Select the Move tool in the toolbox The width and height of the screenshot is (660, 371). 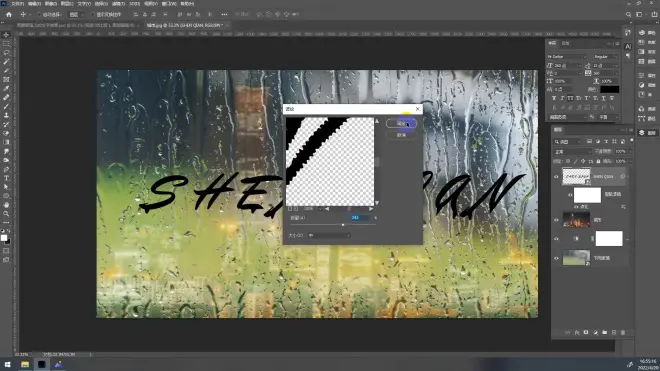click(6, 35)
